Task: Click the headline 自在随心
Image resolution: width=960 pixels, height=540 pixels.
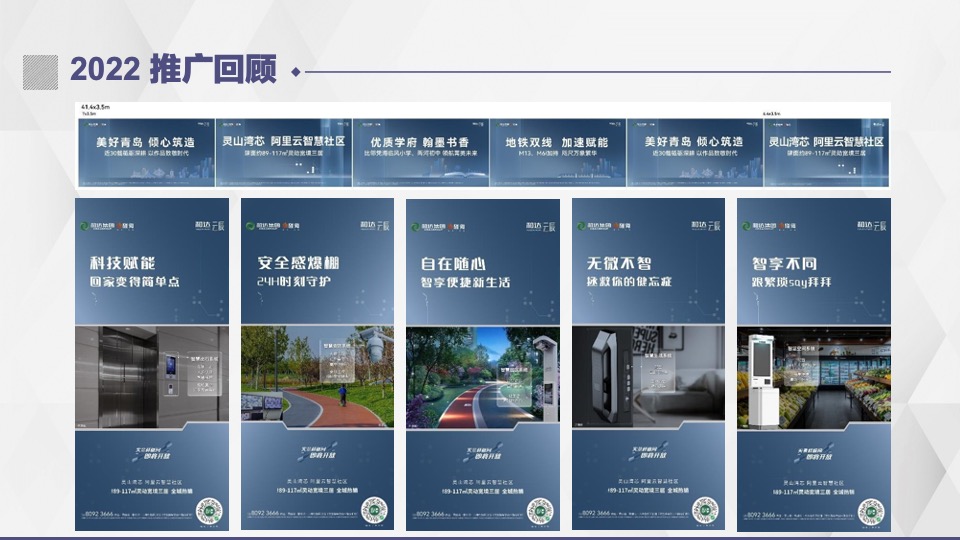Action: 454,264
